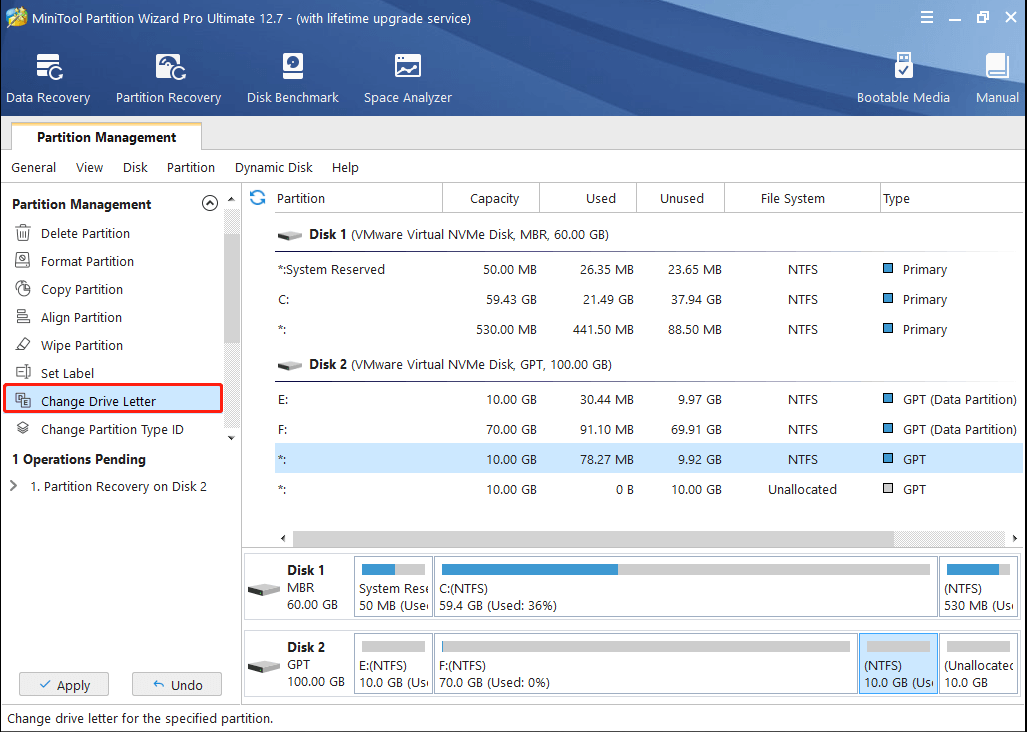Open the Dynamic Disk menu

[273, 167]
